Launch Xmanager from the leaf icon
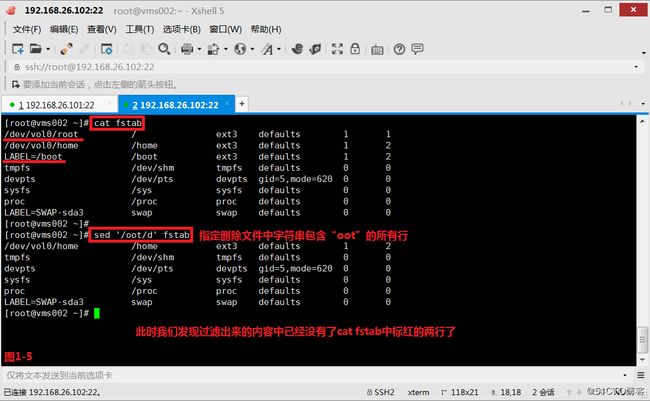This screenshot has height=401, width=650. point(315,49)
